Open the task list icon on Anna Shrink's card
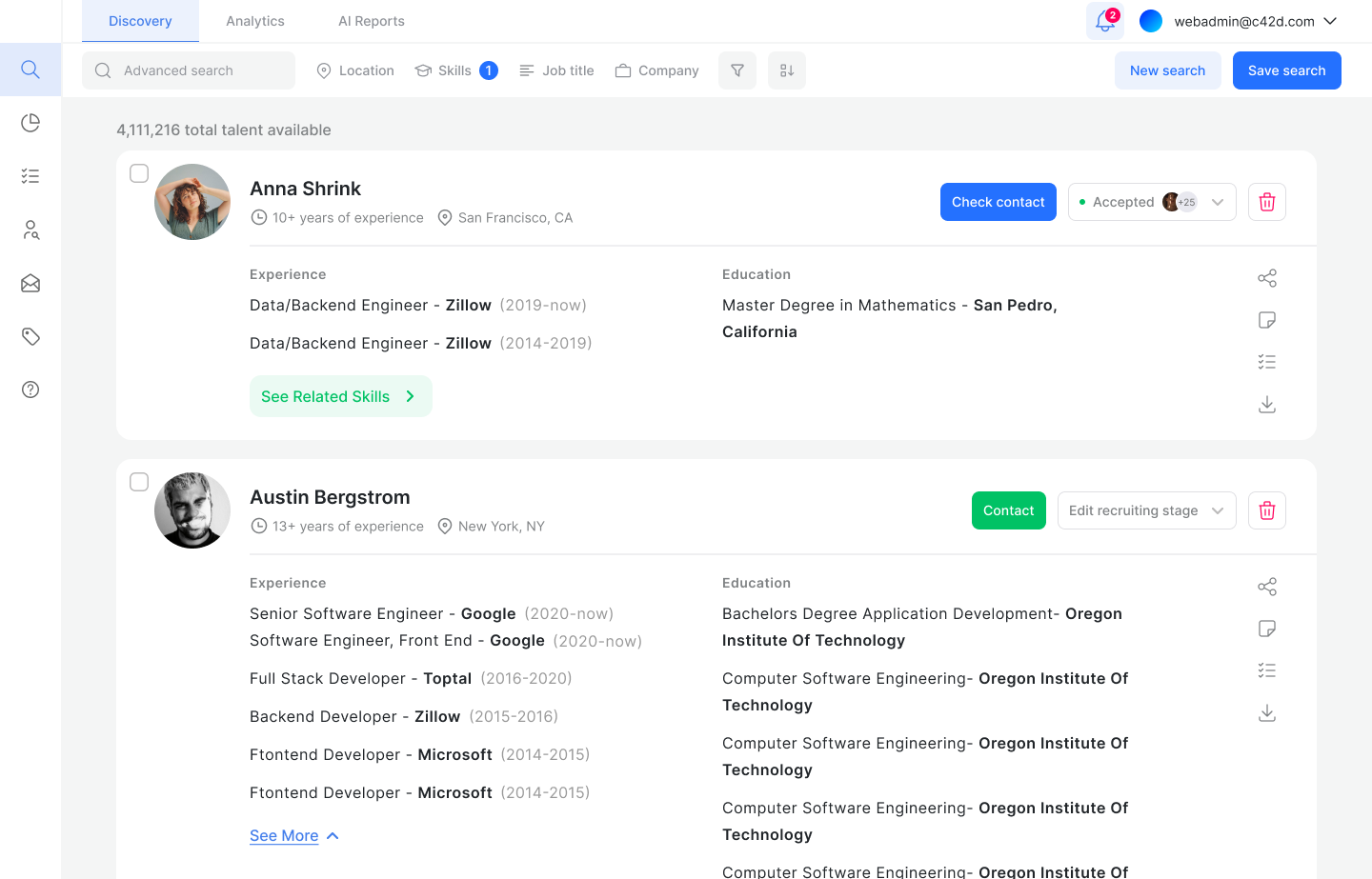Image resolution: width=1372 pixels, height=879 pixels. [1267, 362]
